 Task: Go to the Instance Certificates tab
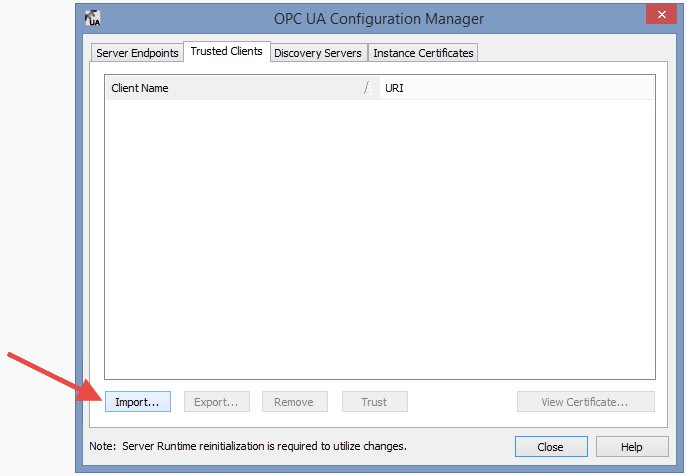click(423, 53)
